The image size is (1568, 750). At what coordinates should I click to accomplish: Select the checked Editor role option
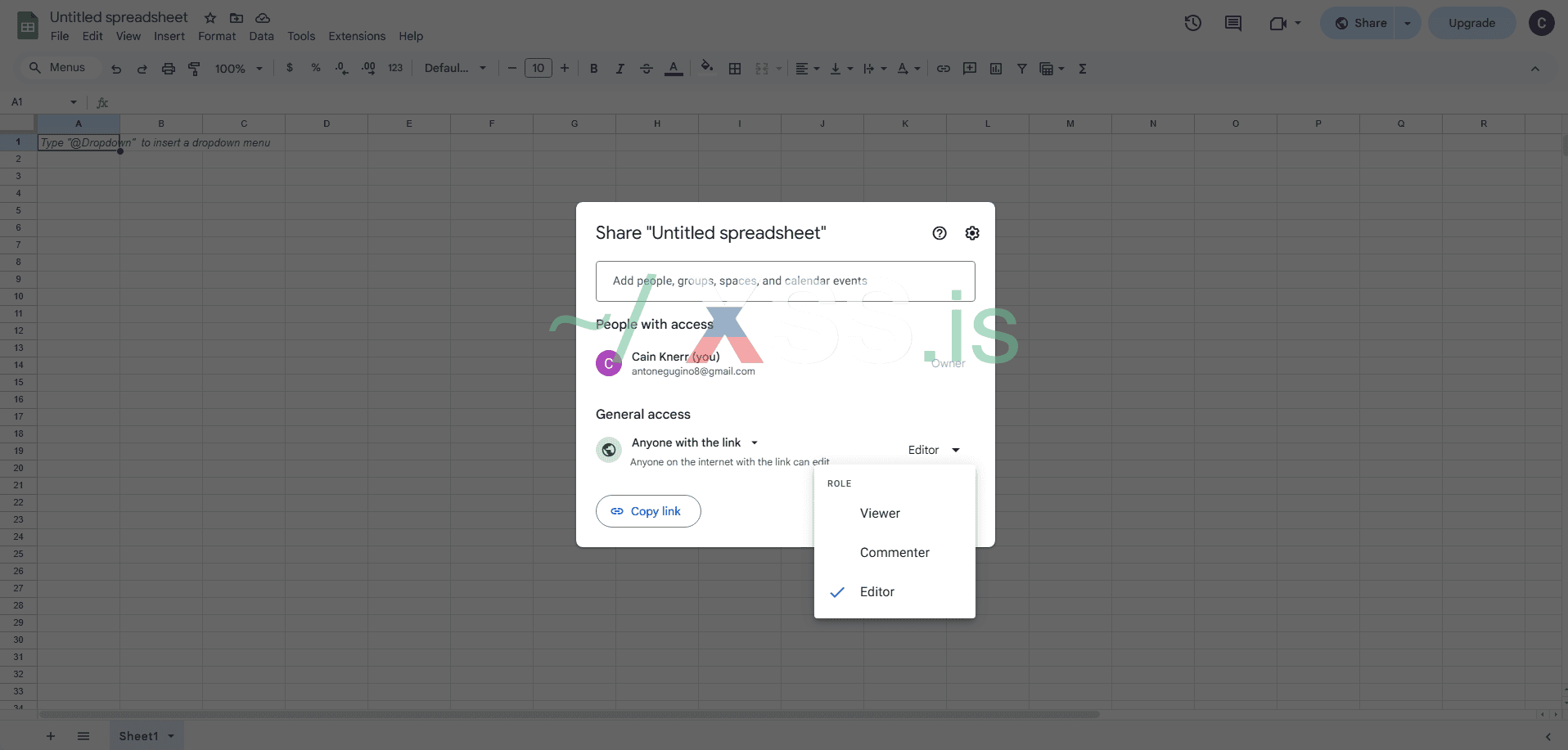[894, 592]
